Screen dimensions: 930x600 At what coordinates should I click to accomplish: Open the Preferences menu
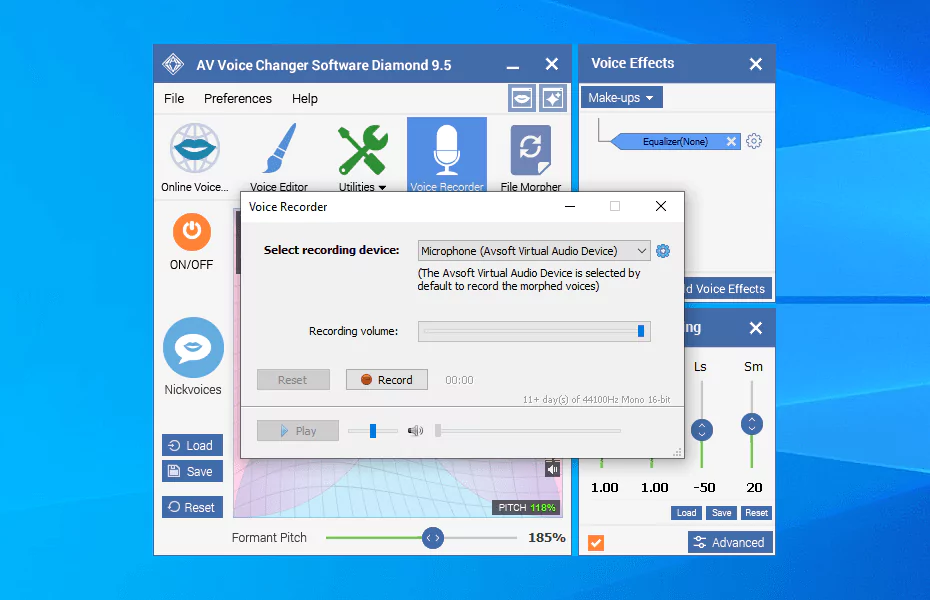point(238,98)
